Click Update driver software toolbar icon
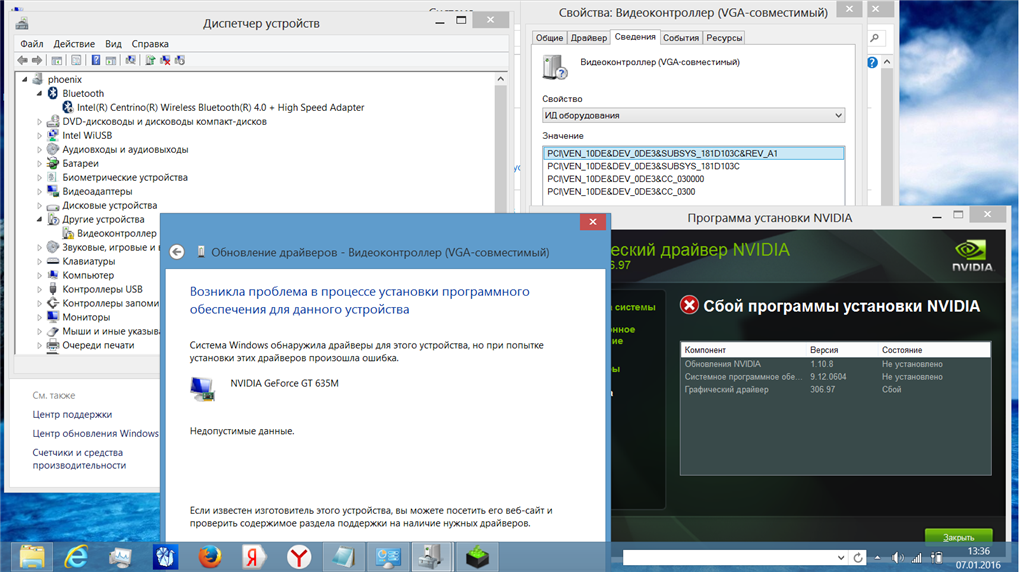 [150, 60]
